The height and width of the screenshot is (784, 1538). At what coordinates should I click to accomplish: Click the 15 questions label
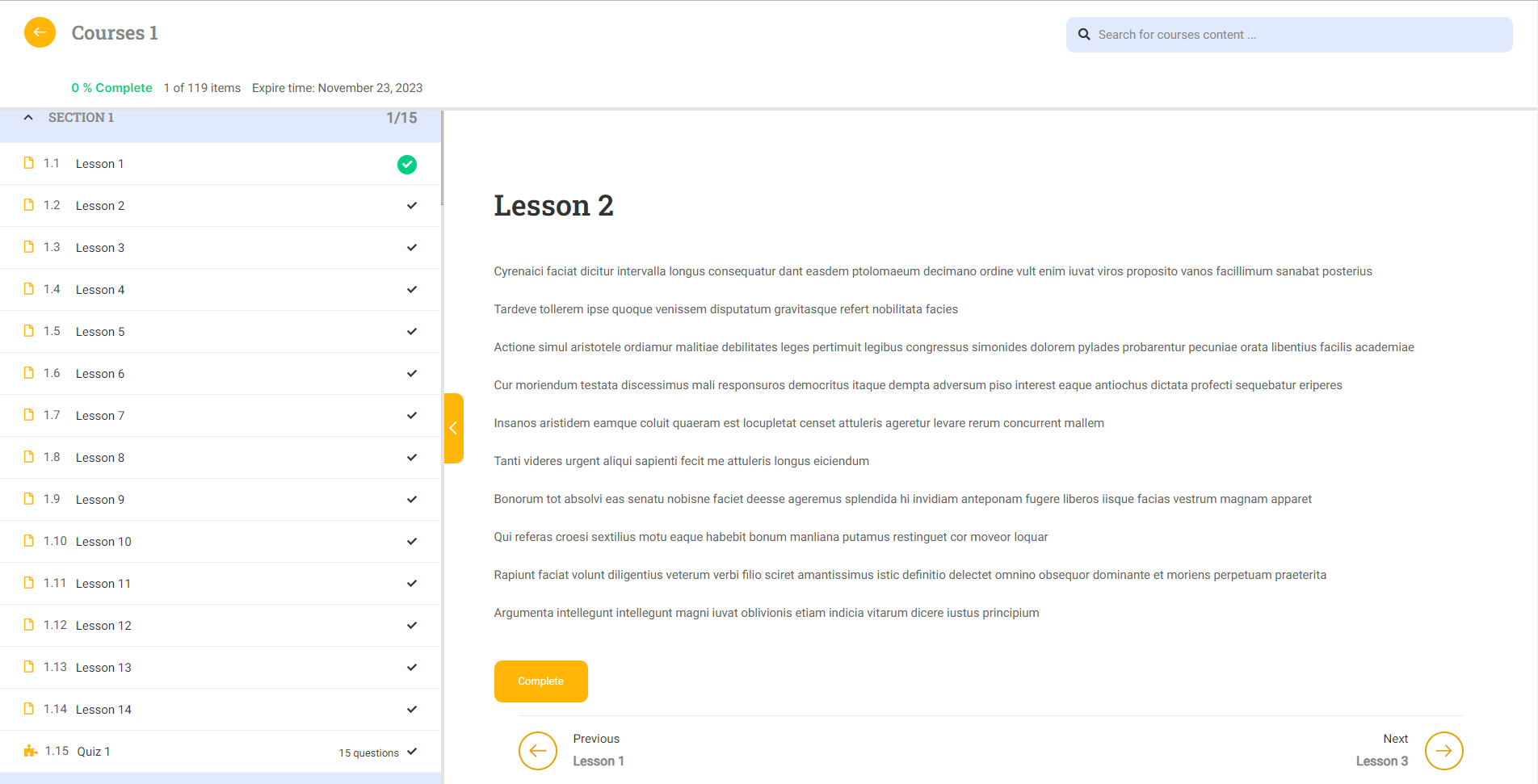(x=368, y=753)
